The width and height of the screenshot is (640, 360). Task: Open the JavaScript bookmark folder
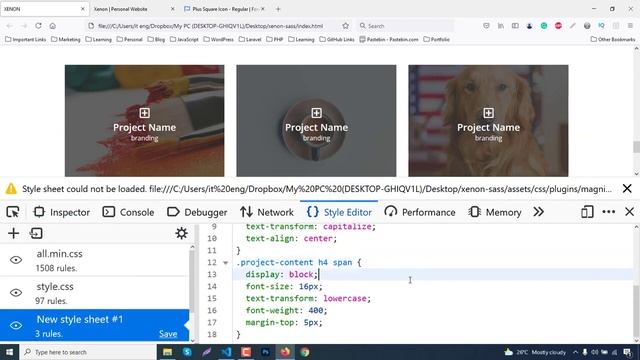[x=184, y=40]
